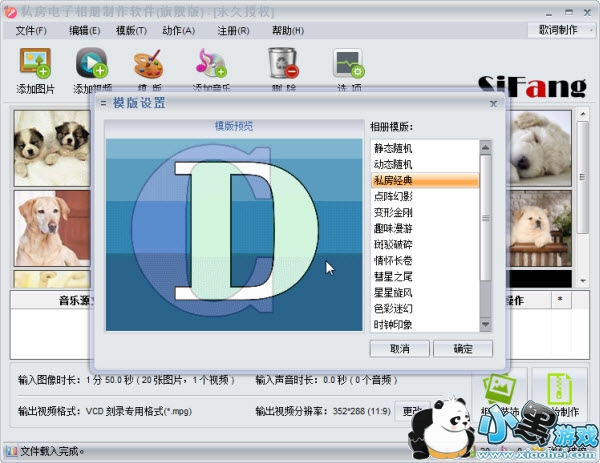Click the 删除 (Delete) trash icon
The image size is (600, 463).
tap(283, 64)
